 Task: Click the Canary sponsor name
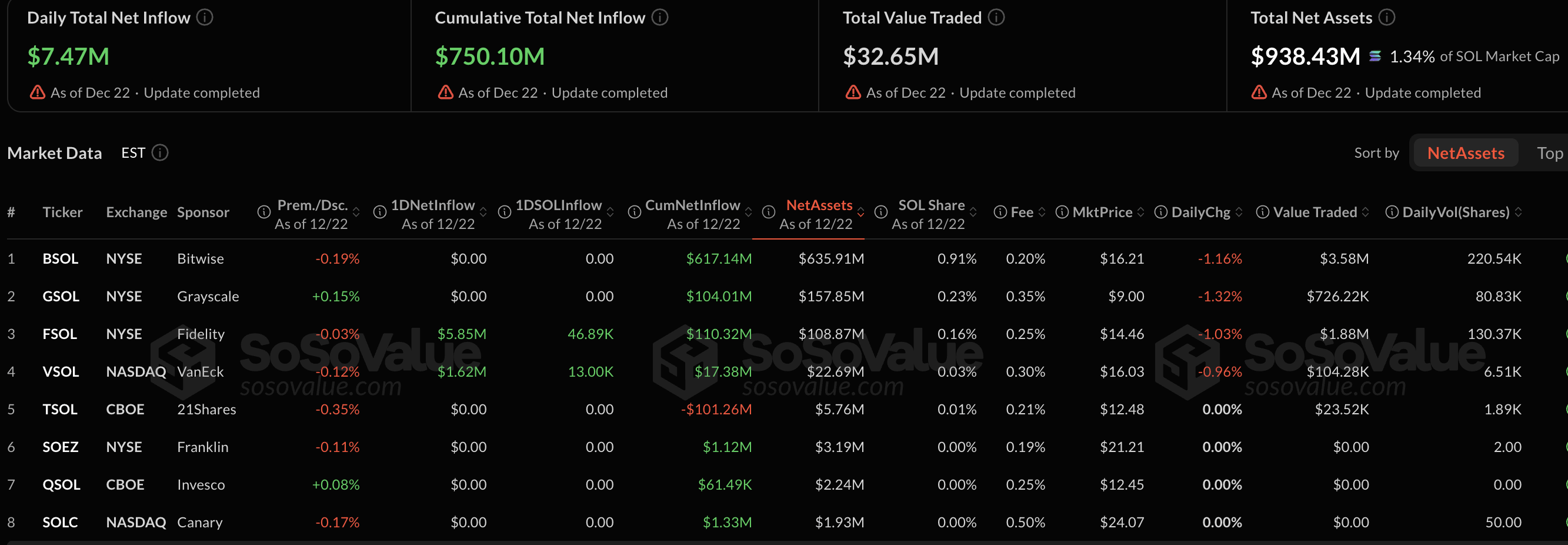[199, 523]
